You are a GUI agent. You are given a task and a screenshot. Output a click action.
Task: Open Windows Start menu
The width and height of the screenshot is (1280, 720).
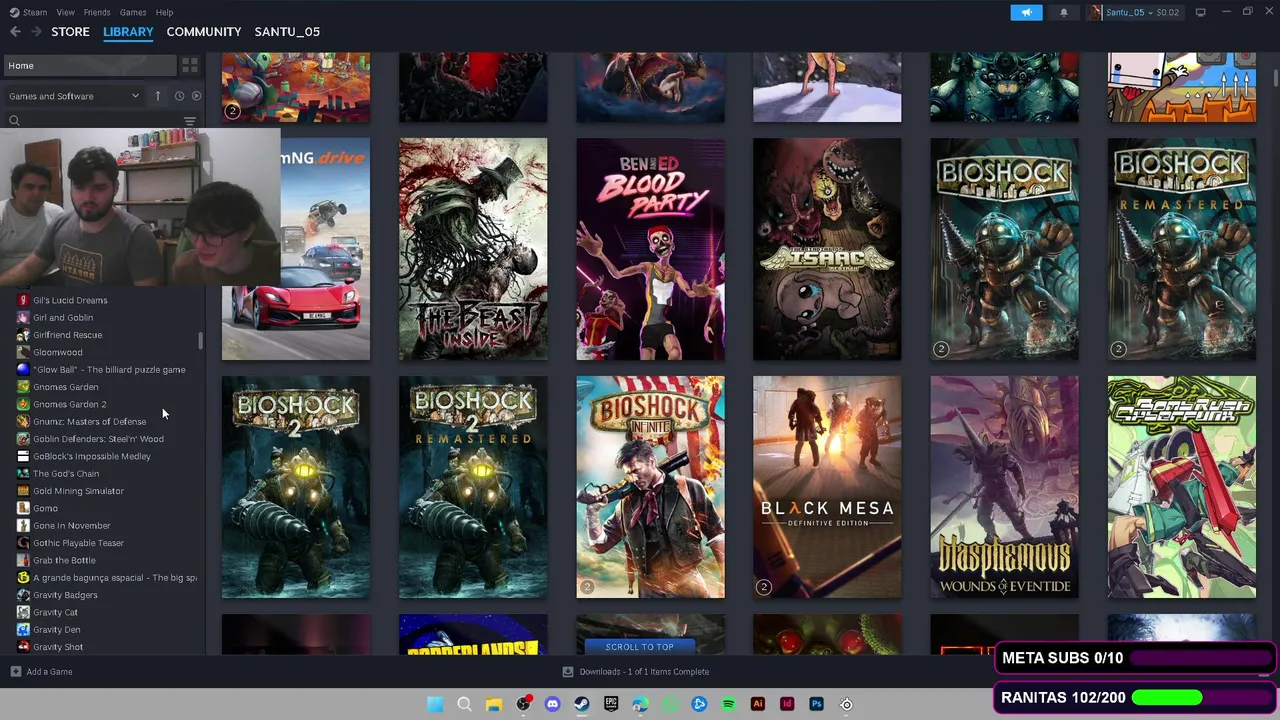(x=435, y=704)
